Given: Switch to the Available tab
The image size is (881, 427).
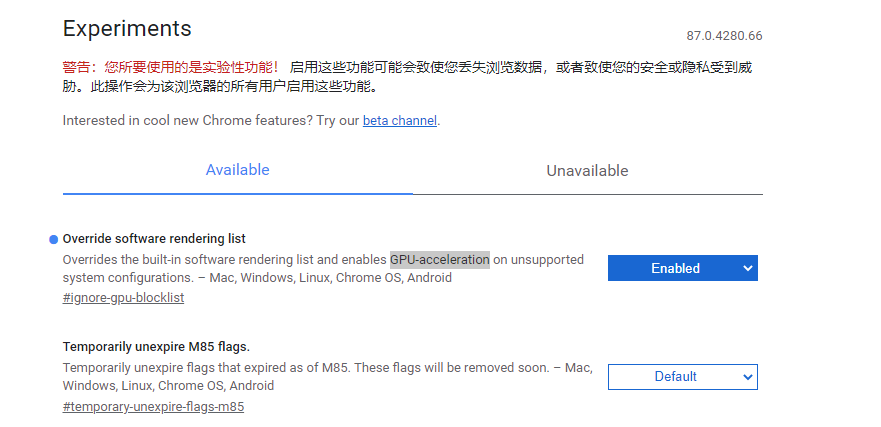Looking at the screenshot, I should (x=237, y=170).
